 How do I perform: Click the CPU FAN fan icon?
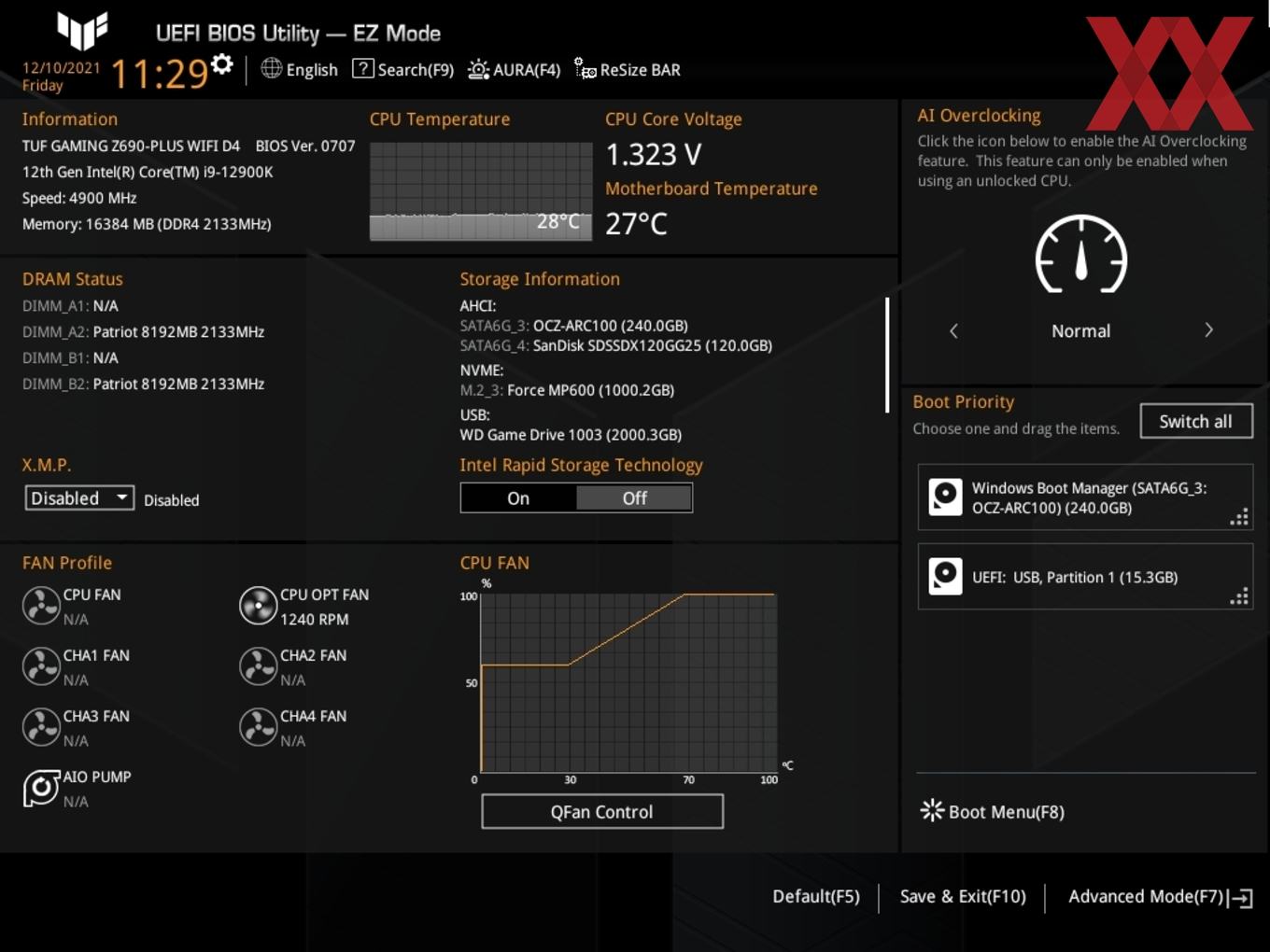pos(41,606)
